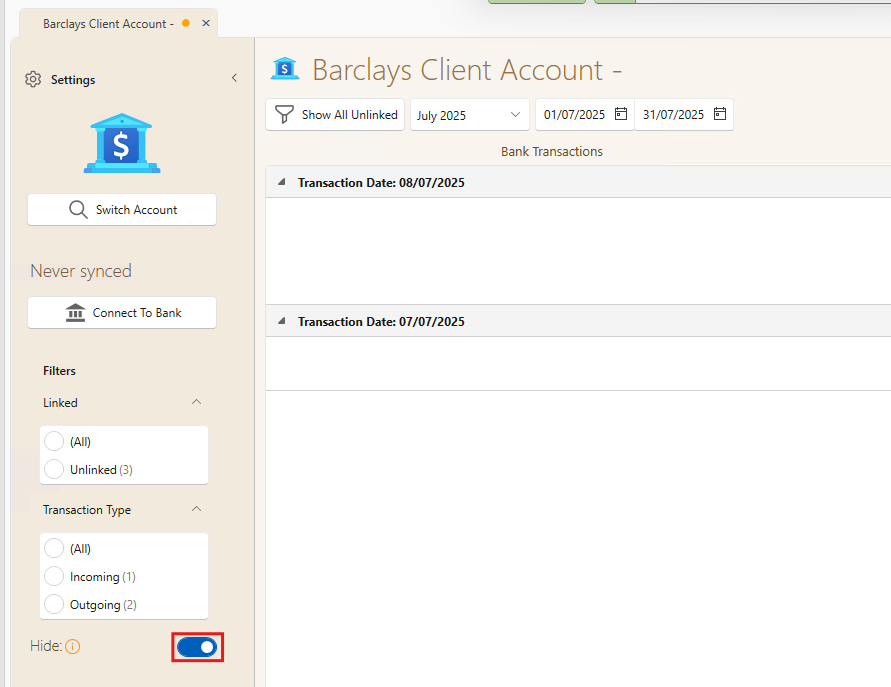This screenshot has width=891, height=687.
Task: Click the Bank Transactions heading
Action: 552,152
